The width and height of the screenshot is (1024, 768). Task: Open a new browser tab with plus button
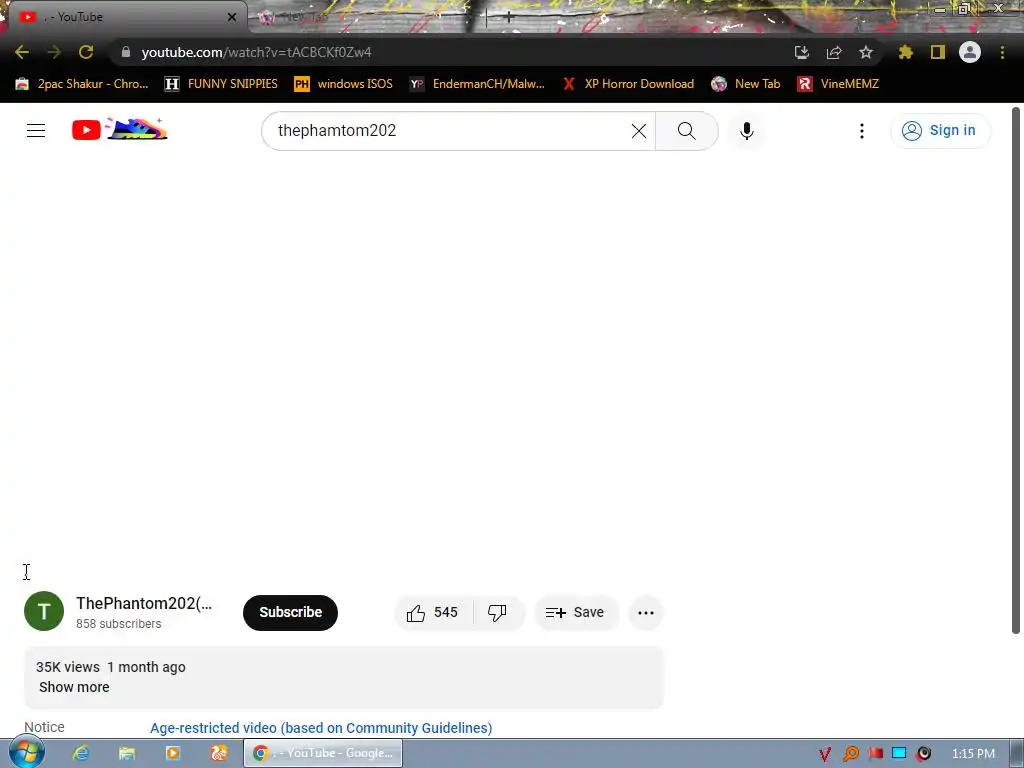(x=509, y=17)
